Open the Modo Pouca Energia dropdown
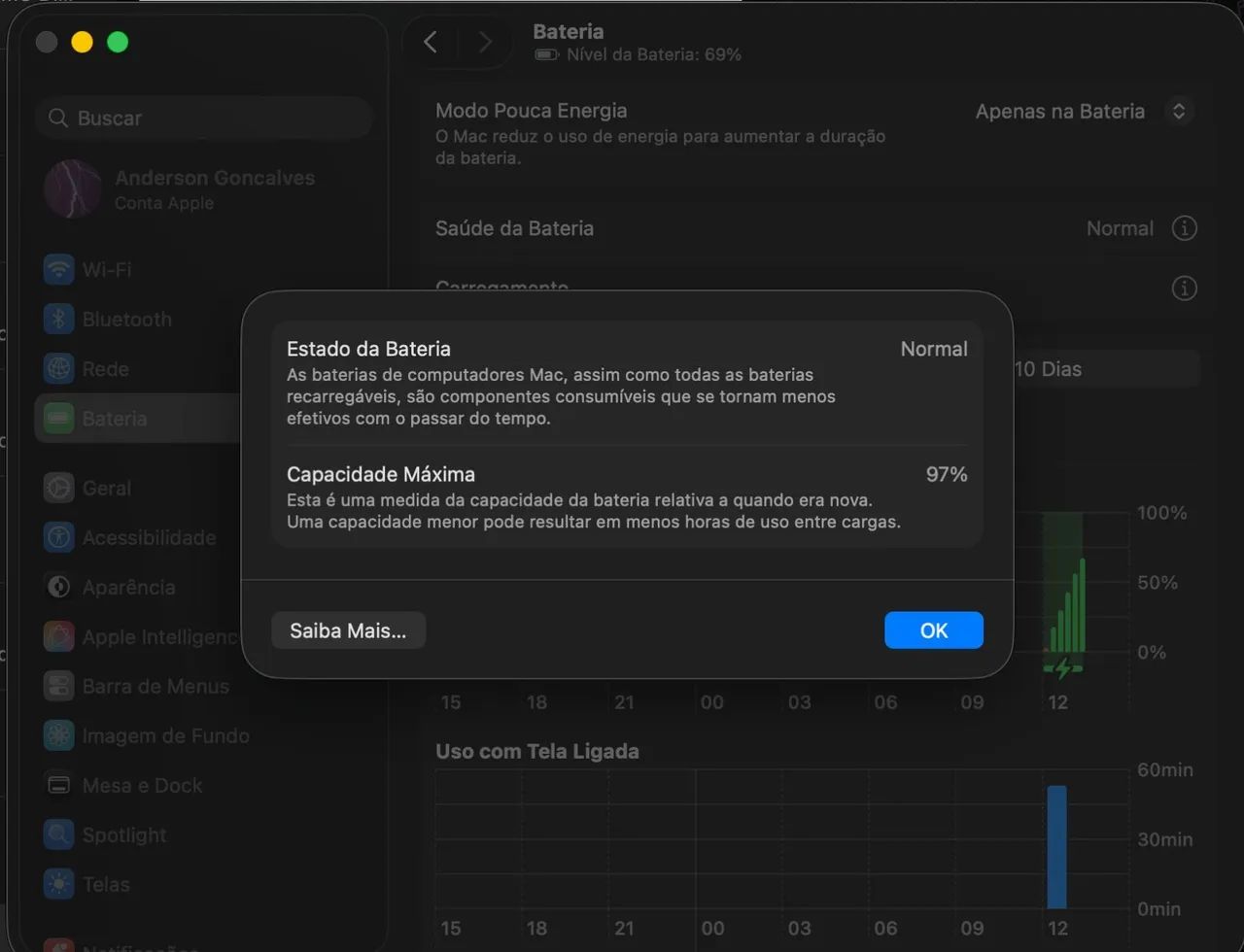Viewport: 1244px width, 952px height. point(1084,111)
